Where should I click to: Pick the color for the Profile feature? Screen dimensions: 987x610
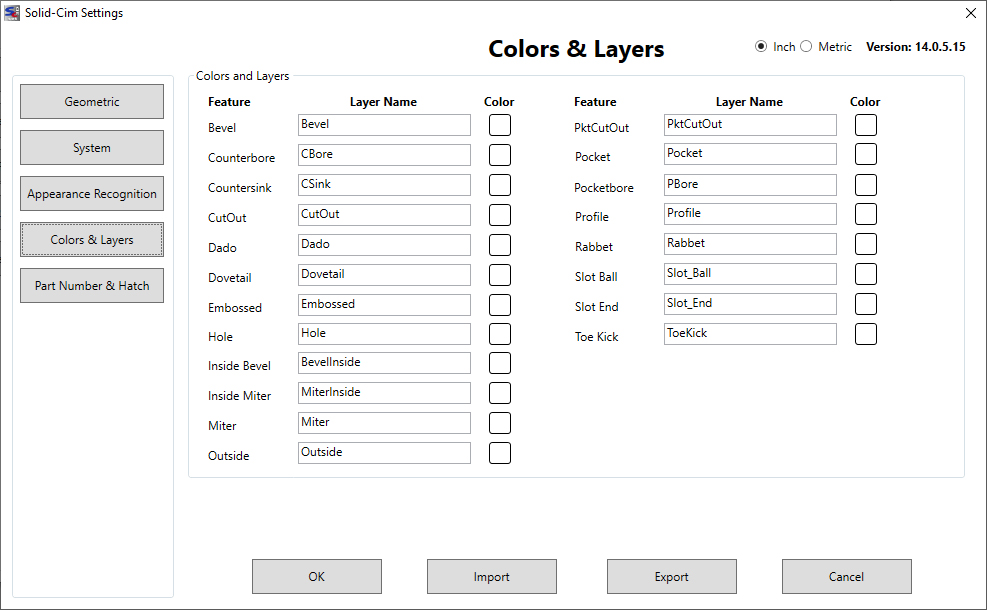tap(866, 214)
